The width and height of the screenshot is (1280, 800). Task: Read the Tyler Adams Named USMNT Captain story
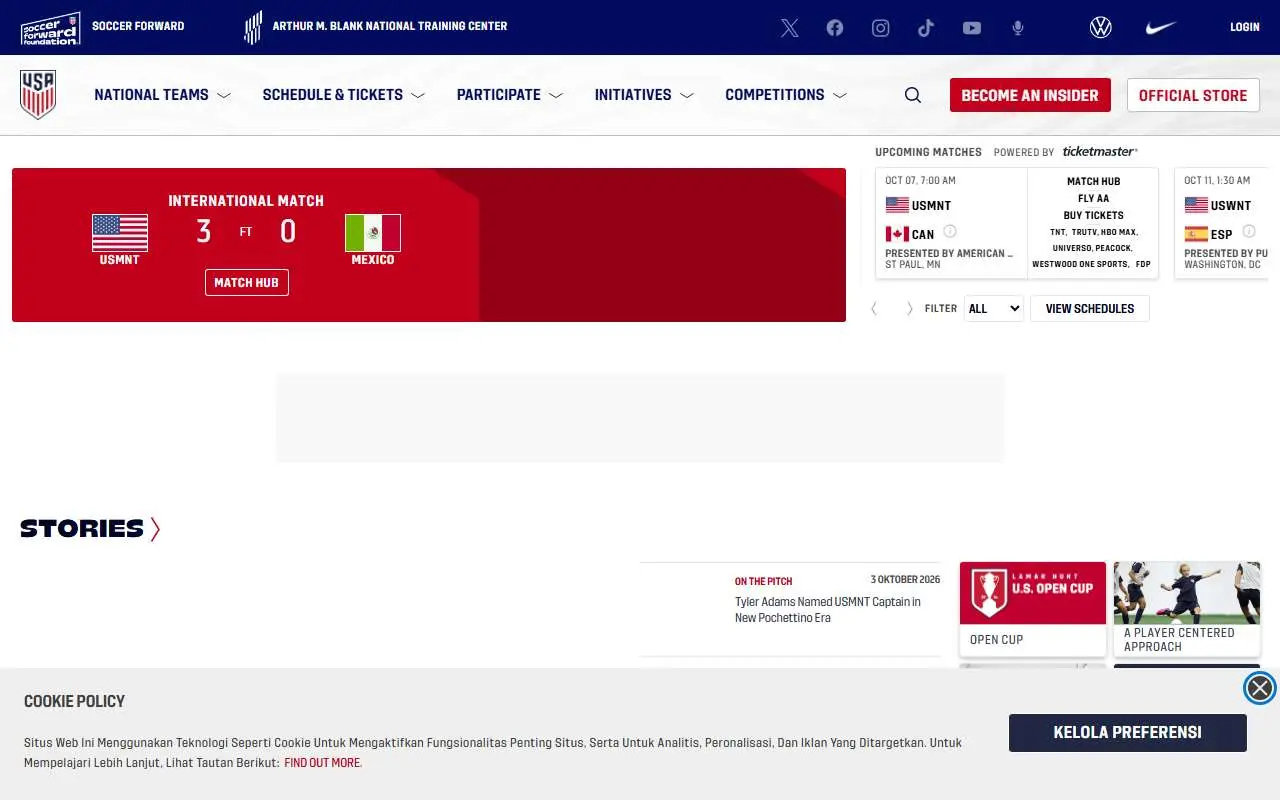(828, 610)
